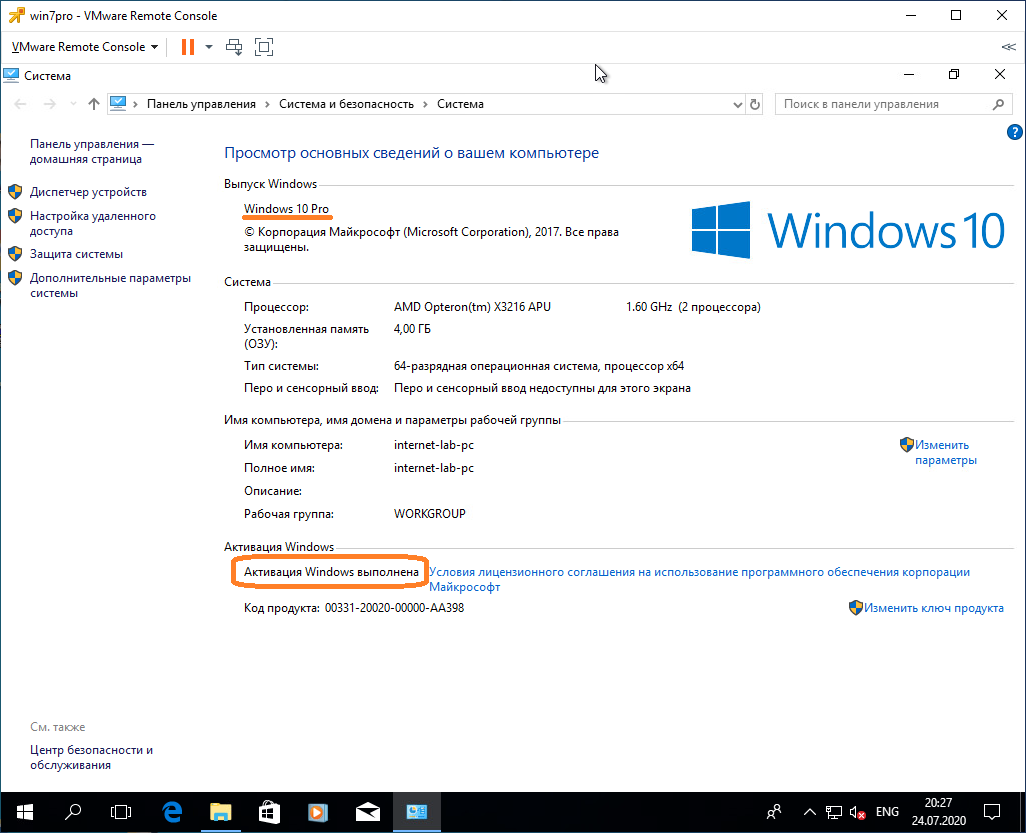This screenshot has width=1026, height=833.
Task: Open the Windows Start menu
Action: pos(25,812)
